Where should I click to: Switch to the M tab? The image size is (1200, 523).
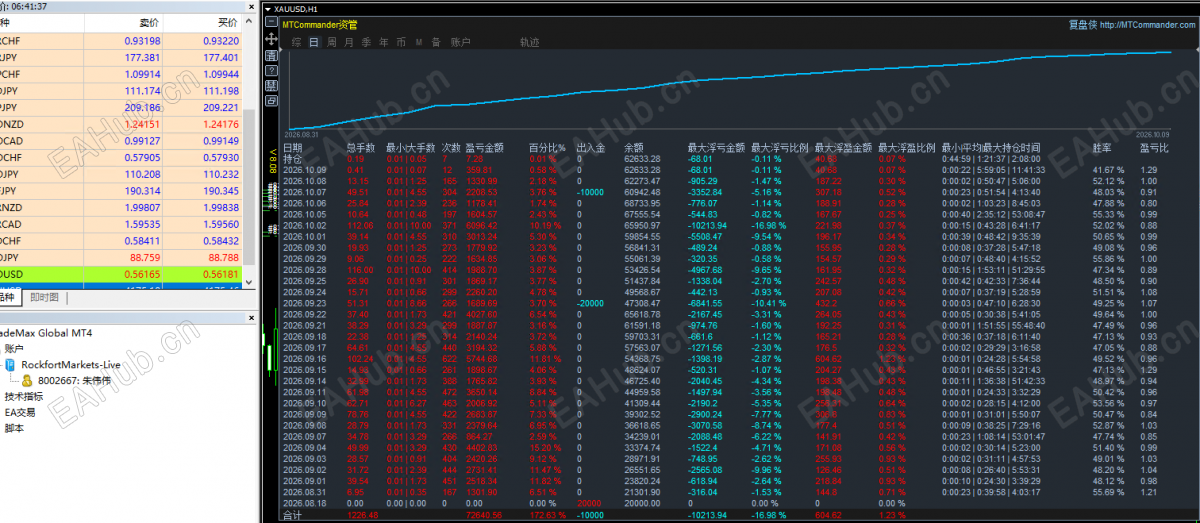point(418,42)
